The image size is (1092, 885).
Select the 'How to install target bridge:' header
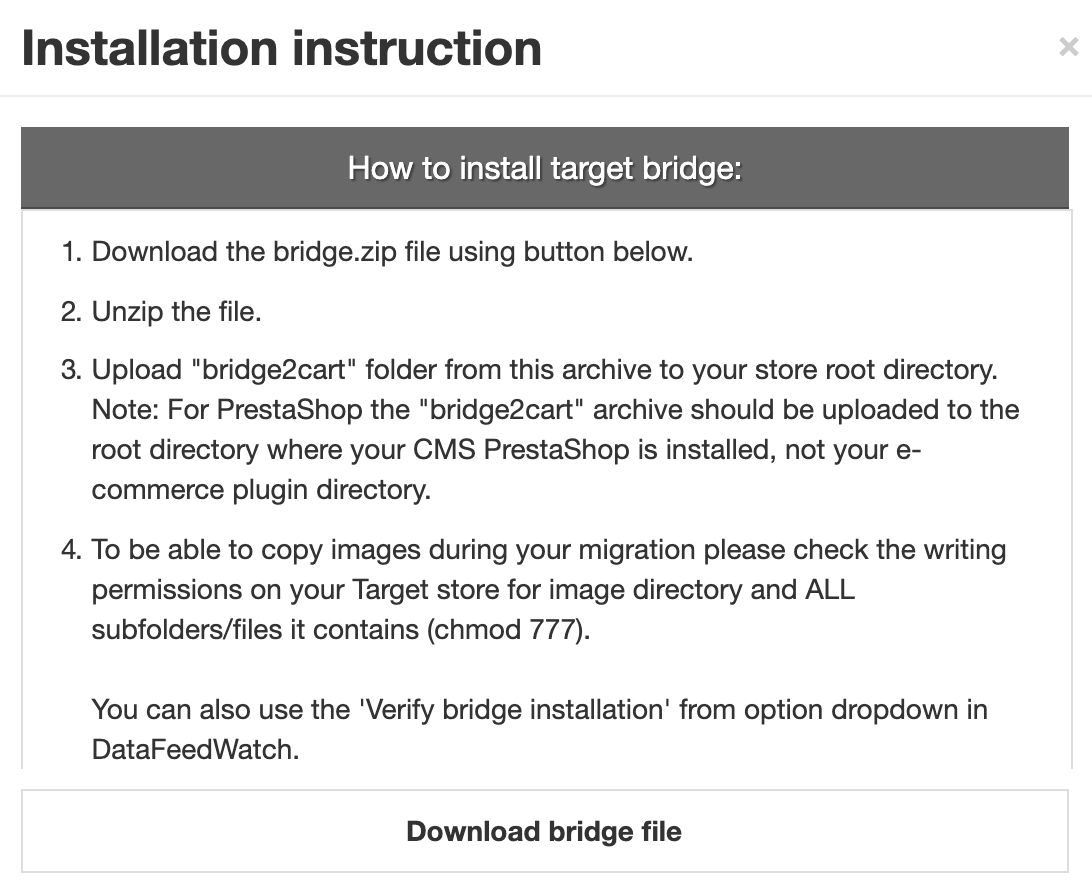[545, 168]
